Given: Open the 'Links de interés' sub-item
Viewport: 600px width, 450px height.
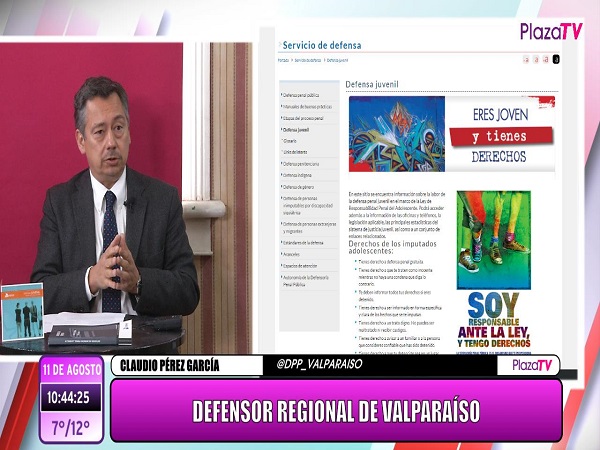Looking at the screenshot, I should click(x=295, y=152).
